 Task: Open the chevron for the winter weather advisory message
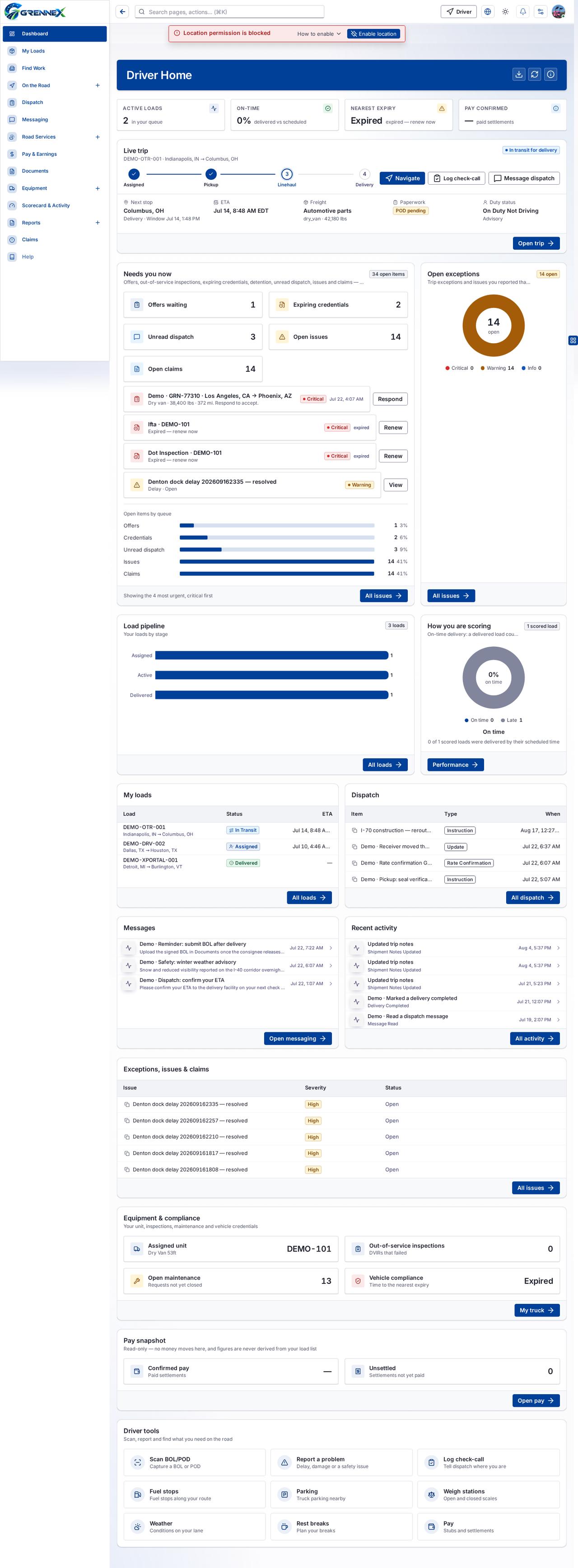[331, 966]
